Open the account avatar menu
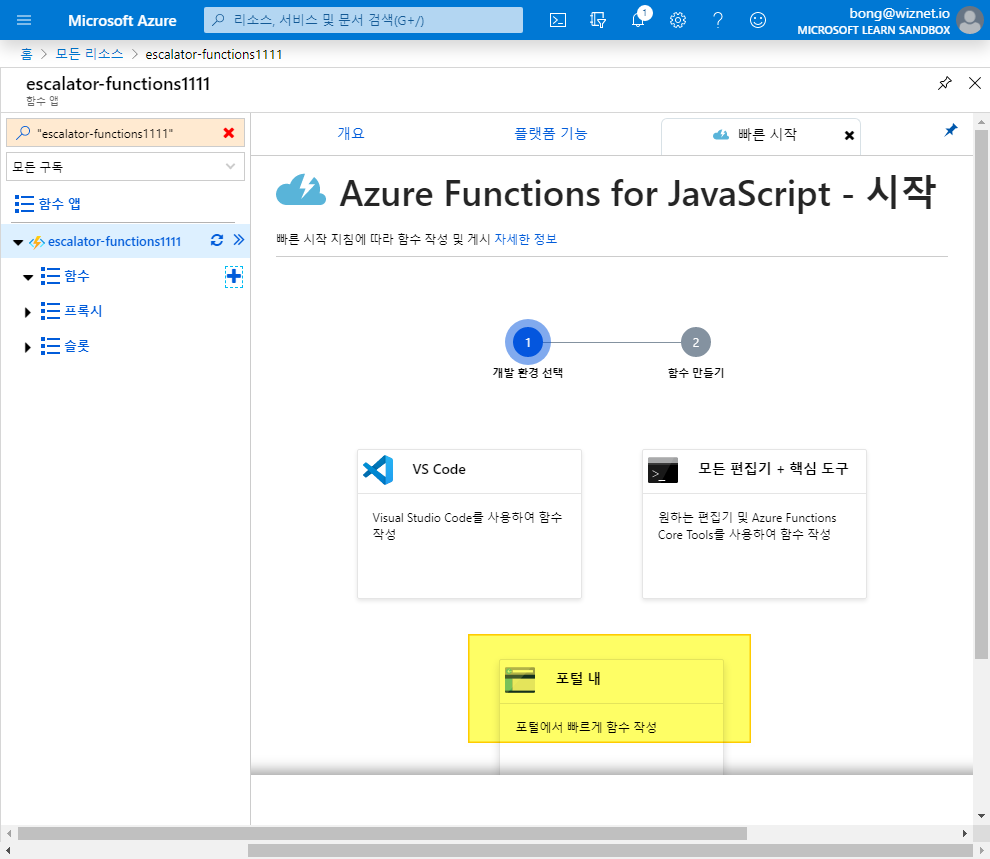The width and height of the screenshot is (990, 859). [x=969, y=20]
